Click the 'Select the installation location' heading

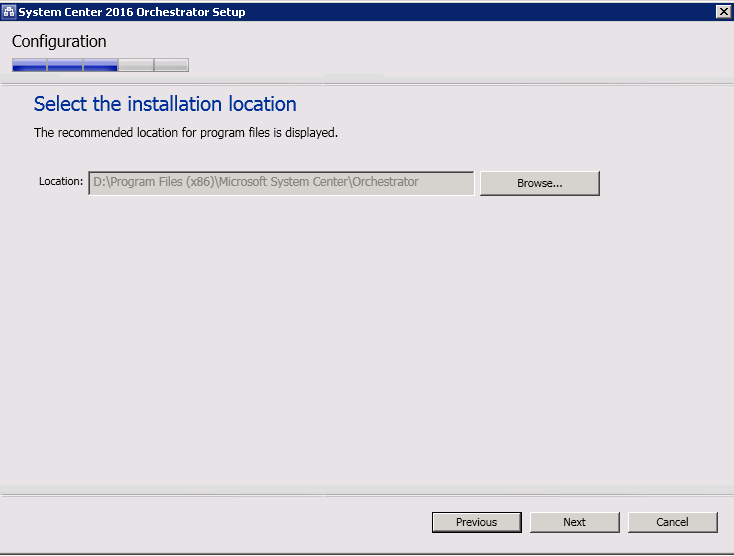click(165, 104)
